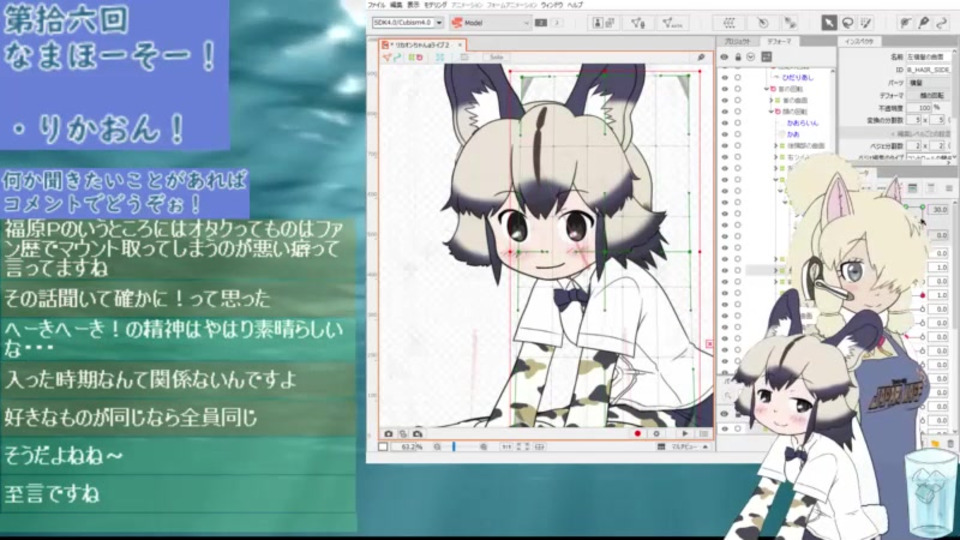Click the red record button below canvas
Screen dimensions: 960x540
coord(637,433)
